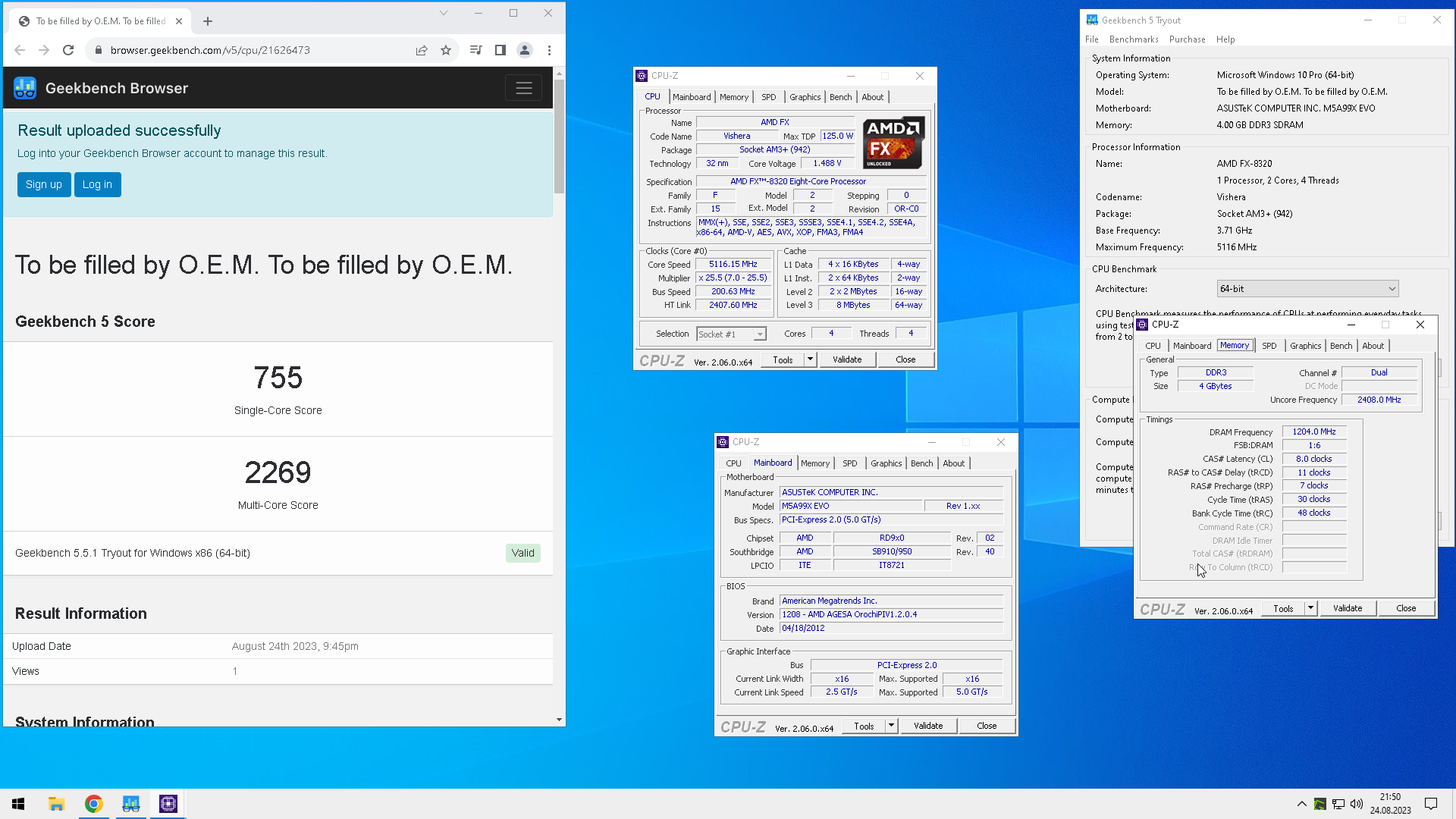The height and width of the screenshot is (819, 1456).
Task: Open Architecture 64-bit dropdown in Geekbench
Action: coord(1307,289)
